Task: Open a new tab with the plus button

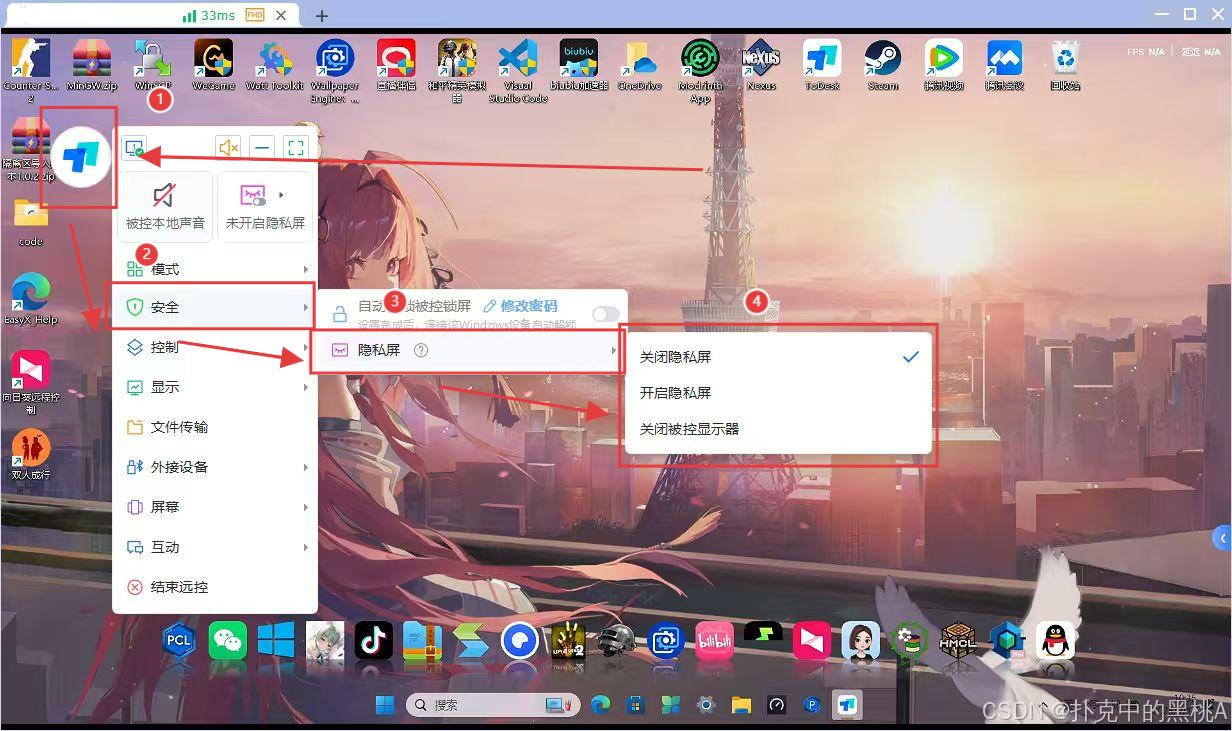Action: pyautogui.click(x=321, y=16)
